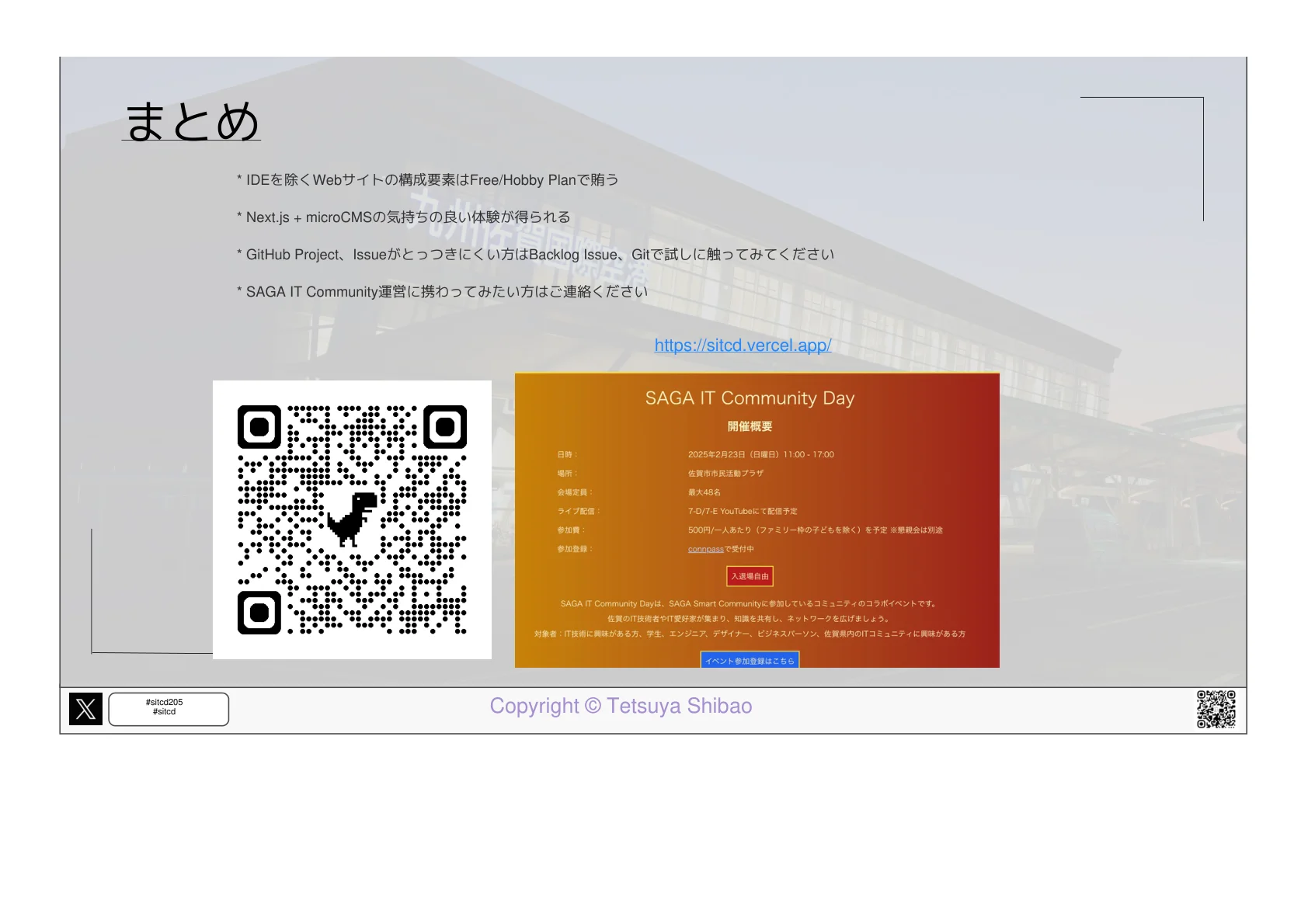Click the blue イベント参加登録はこちら button
The width and height of the screenshot is (1308, 924).
[x=750, y=661]
